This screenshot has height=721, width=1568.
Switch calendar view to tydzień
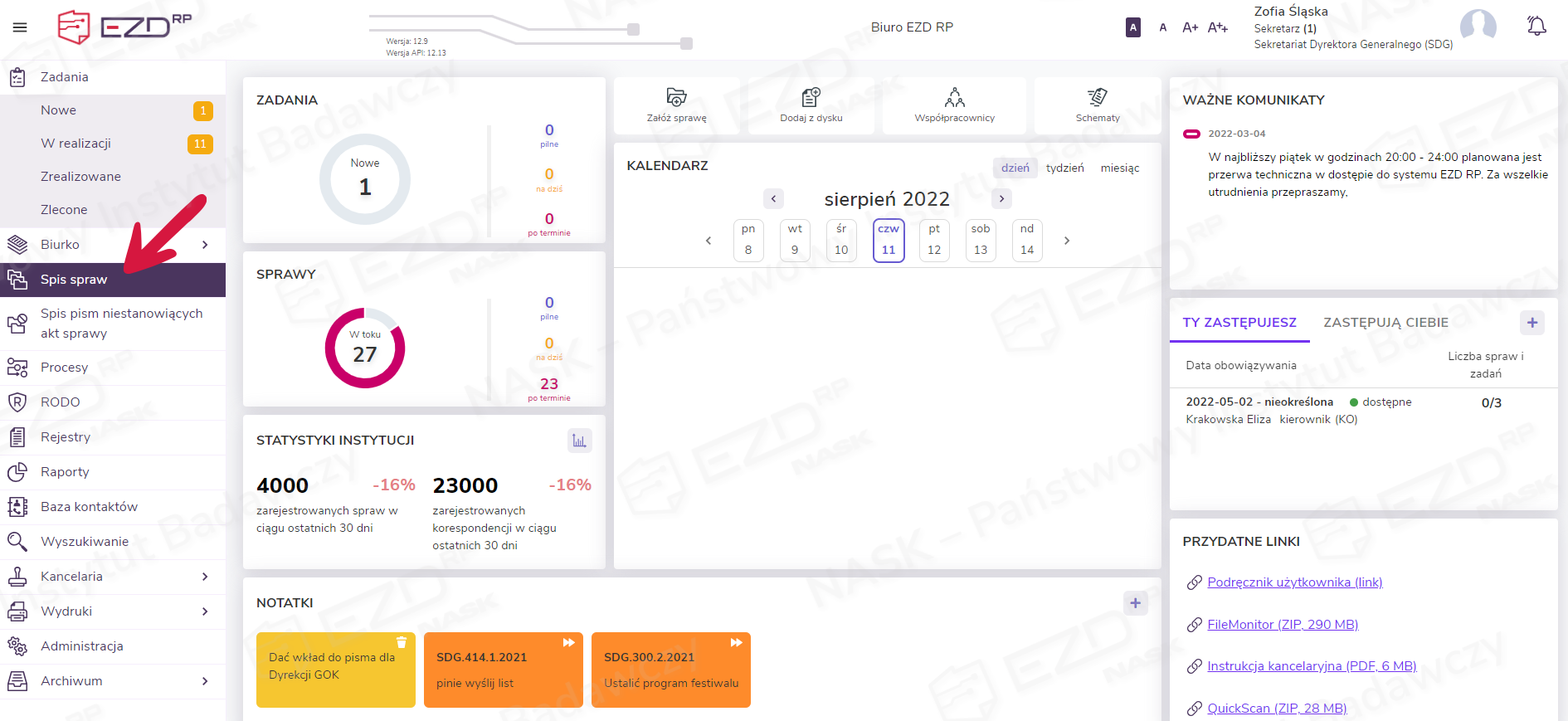1064,168
